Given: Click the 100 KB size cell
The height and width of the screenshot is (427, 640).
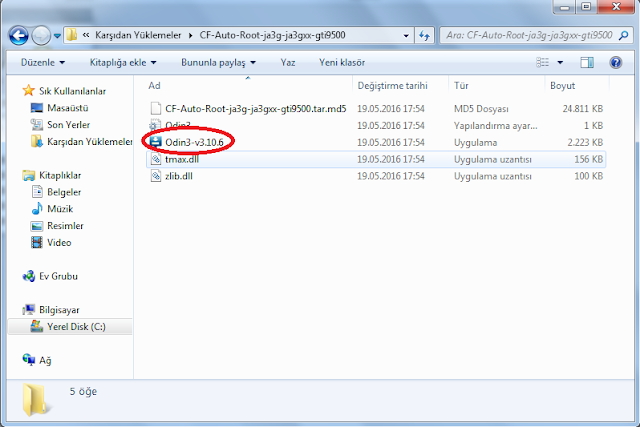Looking at the screenshot, I should (x=589, y=176).
